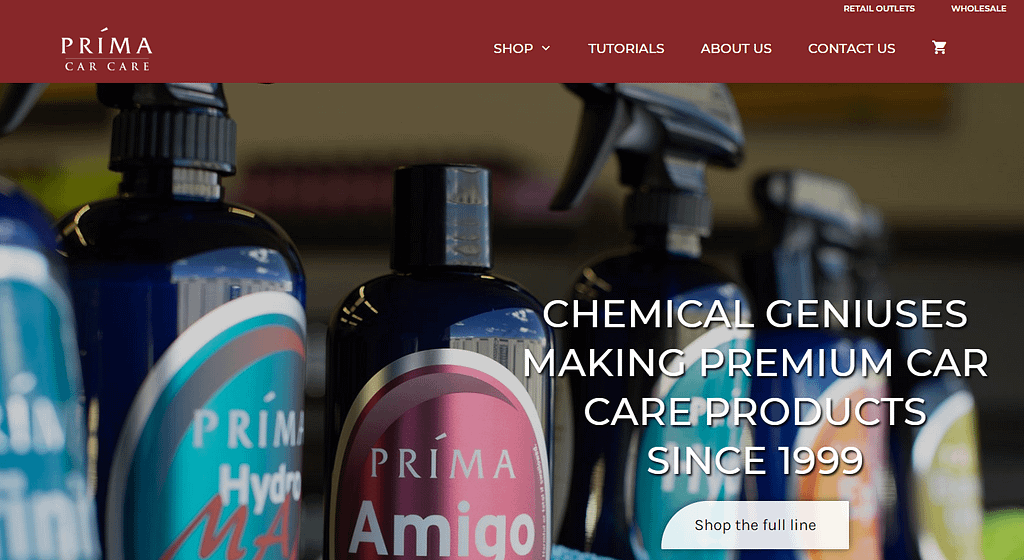1024x560 pixels.
Task: Click the CHEMICAL GENIUSES headline line
Action: click(755, 314)
